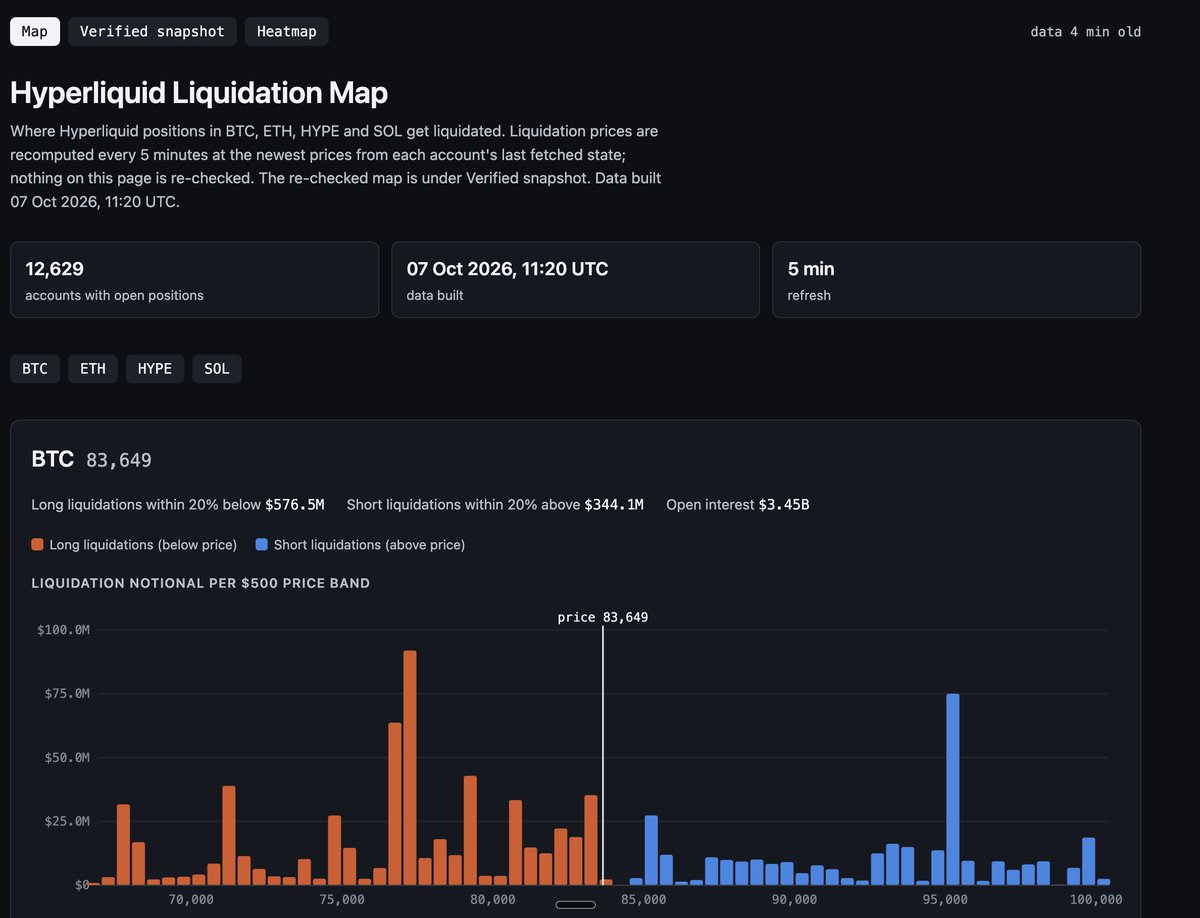Image resolution: width=1200 pixels, height=918 pixels.
Task: Click the $25.0M y-axis label
Action: point(68,822)
